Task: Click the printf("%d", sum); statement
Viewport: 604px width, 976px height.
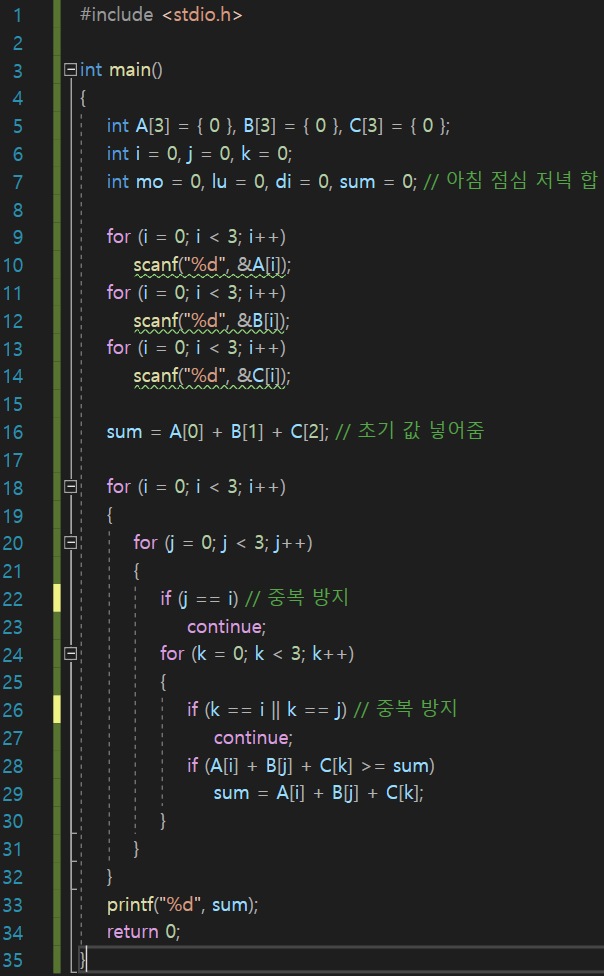Action: [182, 904]
